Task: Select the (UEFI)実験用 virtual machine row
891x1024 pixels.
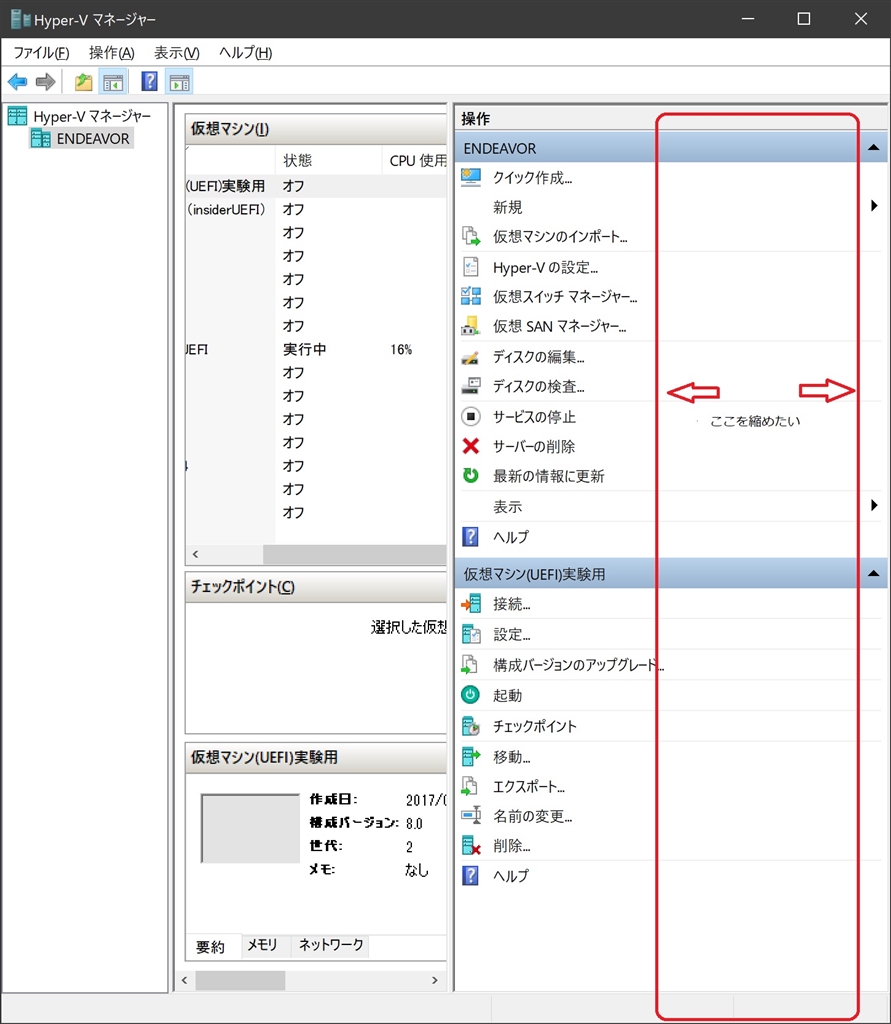Action: coord(316,186)
